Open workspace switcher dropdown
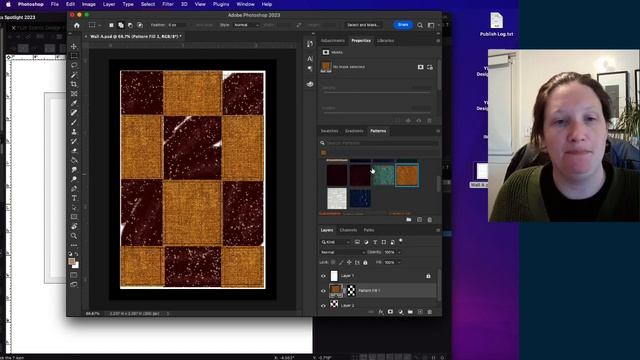The height and width of the screenshot is (360, 640). coord(432,25)
